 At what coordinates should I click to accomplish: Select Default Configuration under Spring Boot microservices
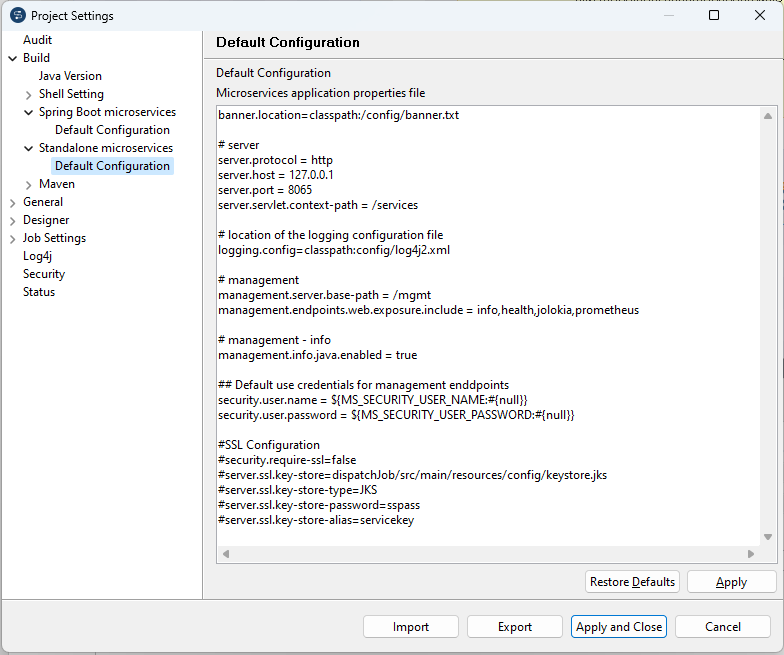point(112,130)
